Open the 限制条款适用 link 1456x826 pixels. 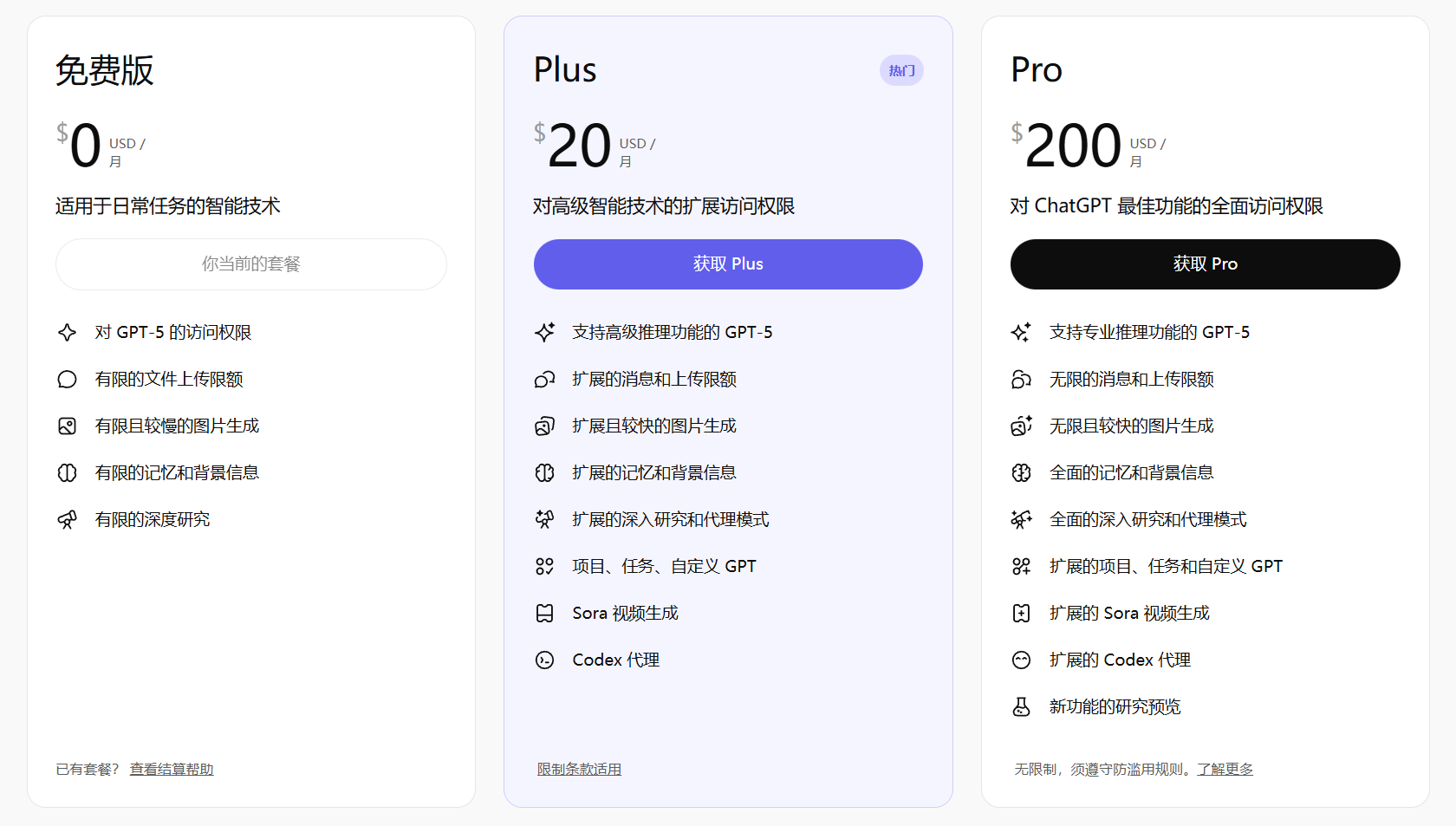click(579, 769)
